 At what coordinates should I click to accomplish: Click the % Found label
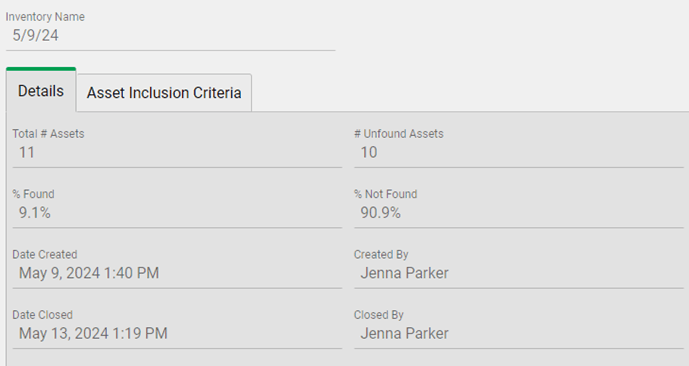(33, 194)
